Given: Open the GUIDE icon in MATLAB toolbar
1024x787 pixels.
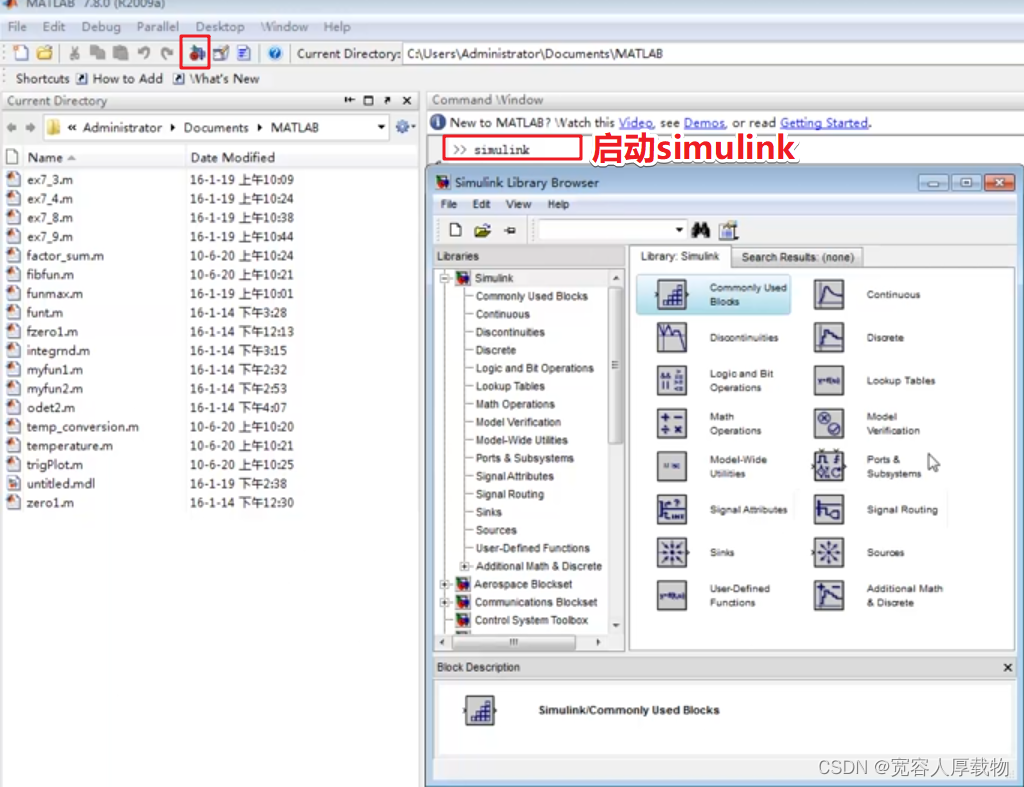Looking at the screenshot, I should click(x=221, y=53).
